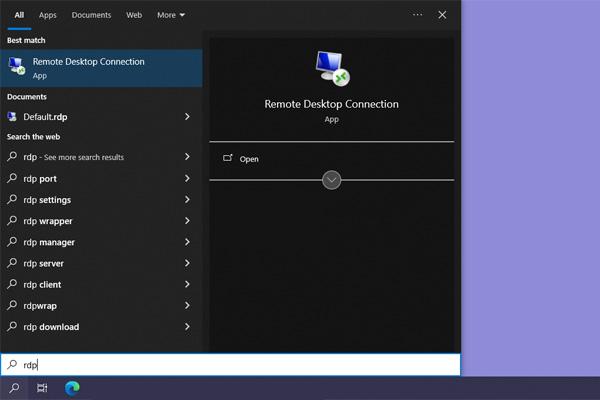The height and width of the screenshot is (400, 600).
Task: Expand arrow next to 'rdp server'
Action: tap(187, 263)
